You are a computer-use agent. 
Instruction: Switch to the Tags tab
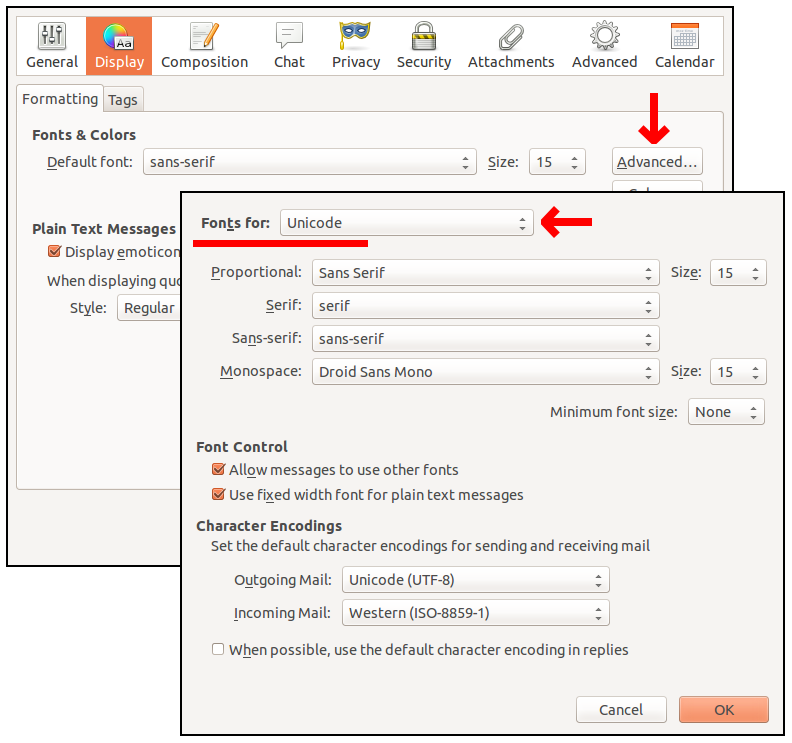(123, 100)
